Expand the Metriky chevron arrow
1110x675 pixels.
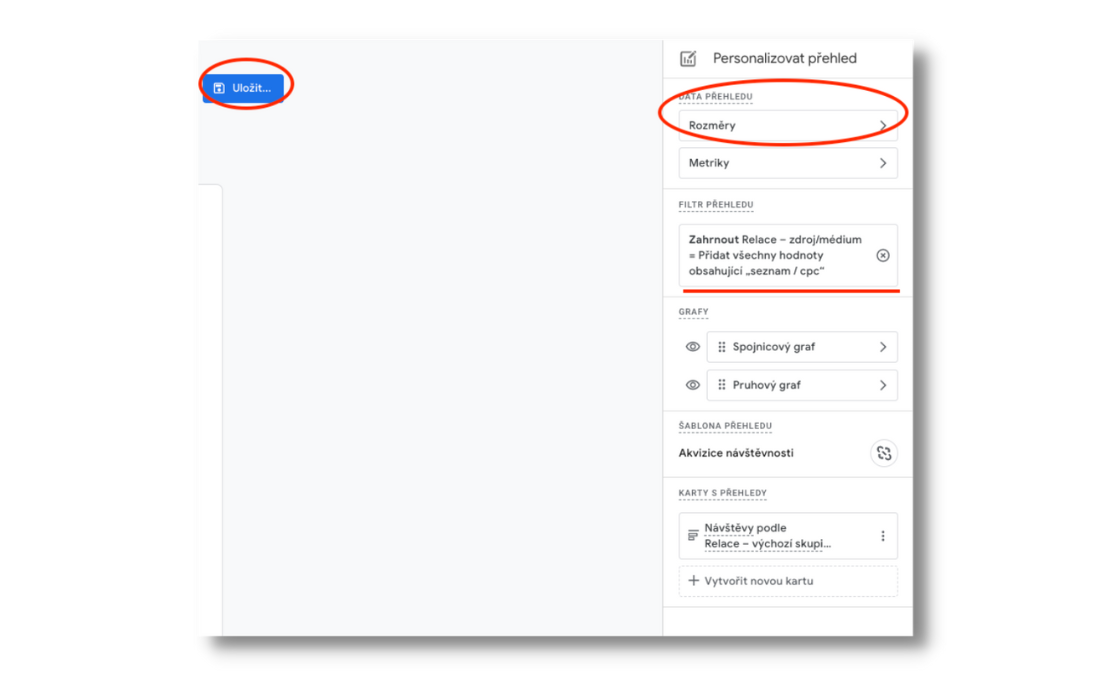tap(883, 163)
